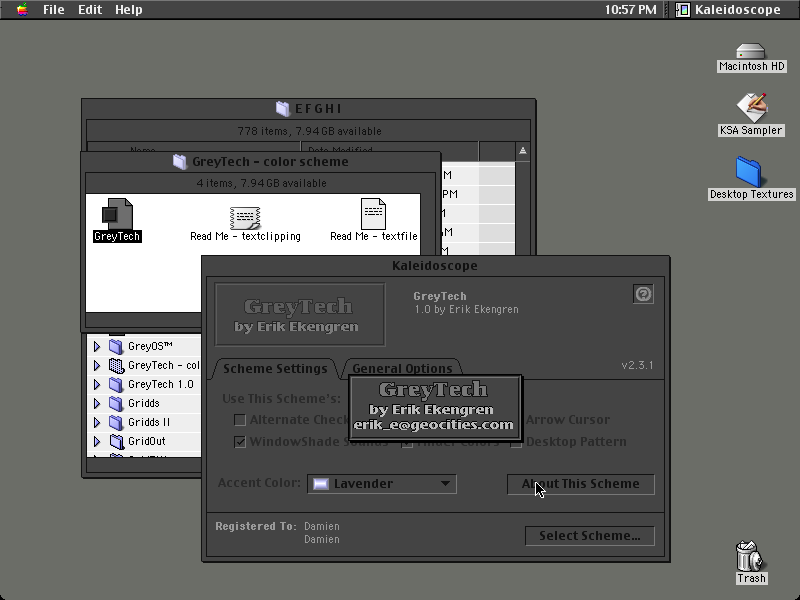Click the Kaleidoscope dialog title bar
This screenshot has width=800, height=600.
[x=435, y=266]
